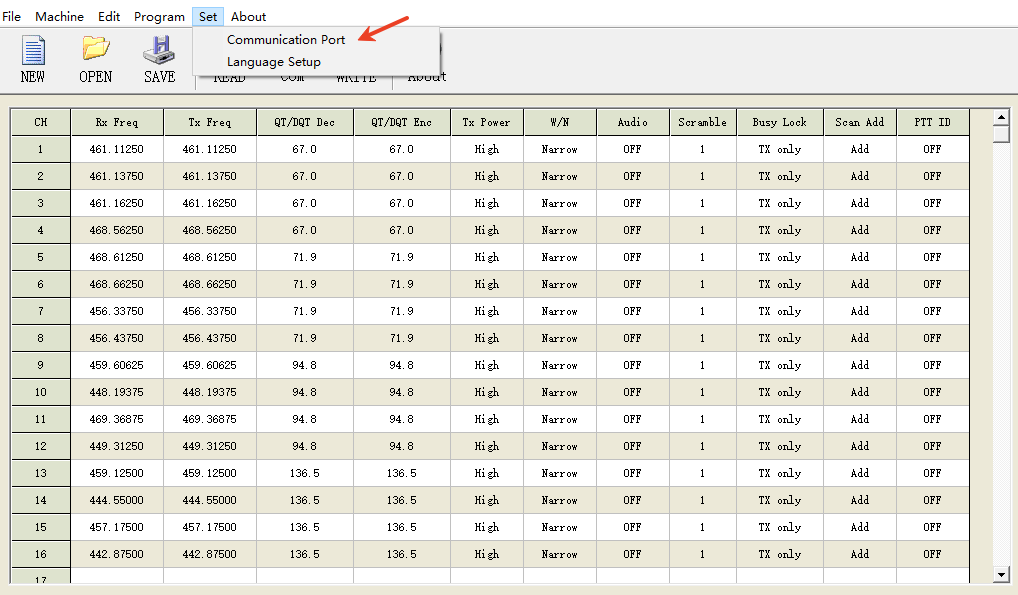Expand the Program menu
The image size is (1018, 595).
159,16
